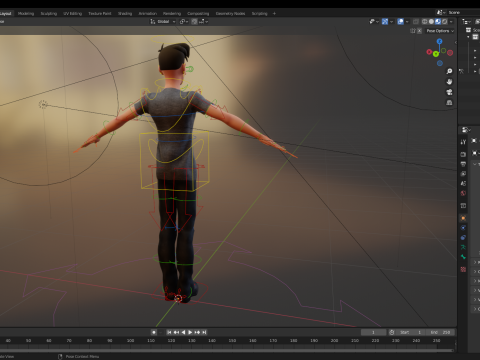Click the zoom magnifier viewport icon
The height and width of the screenshot is (360, 480).
coord(449,71)
